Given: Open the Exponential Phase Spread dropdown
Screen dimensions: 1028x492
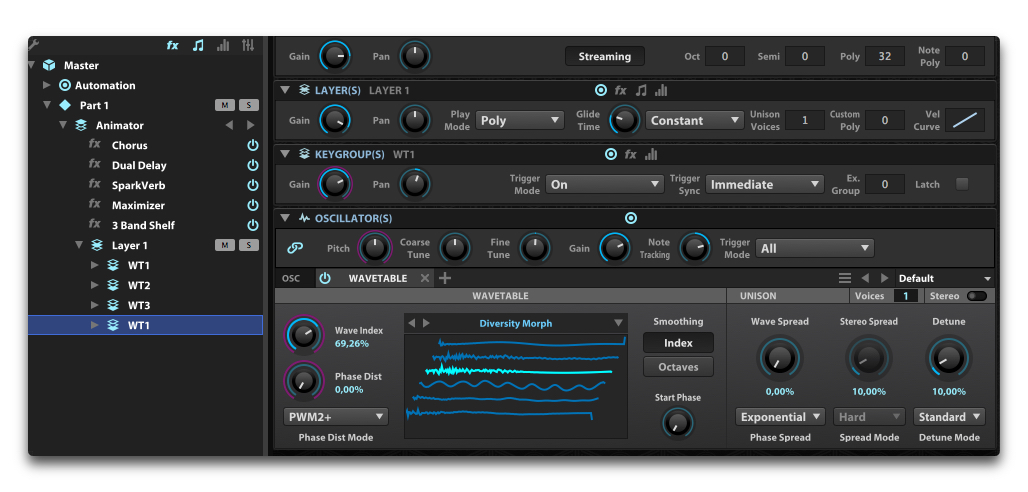Looking at the screenshot, I should pos(780,417).
